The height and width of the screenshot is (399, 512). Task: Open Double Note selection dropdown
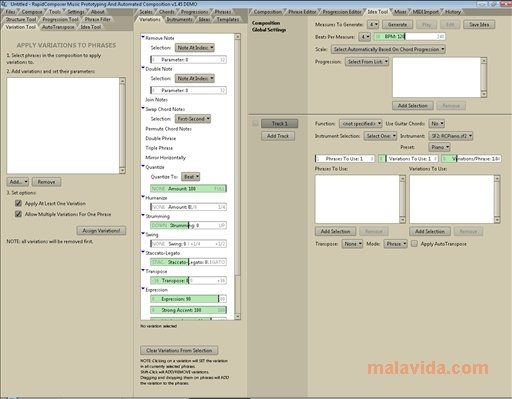195,78
